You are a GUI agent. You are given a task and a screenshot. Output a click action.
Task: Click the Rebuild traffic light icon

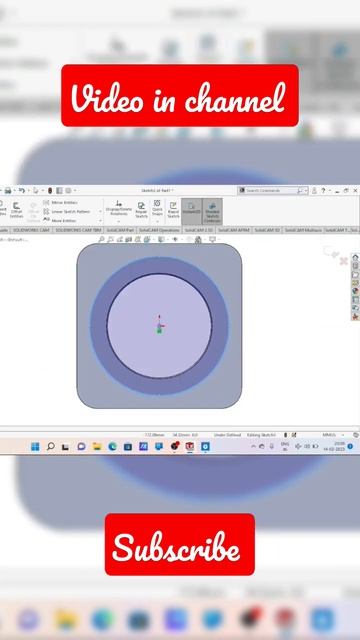click(50, 190)
